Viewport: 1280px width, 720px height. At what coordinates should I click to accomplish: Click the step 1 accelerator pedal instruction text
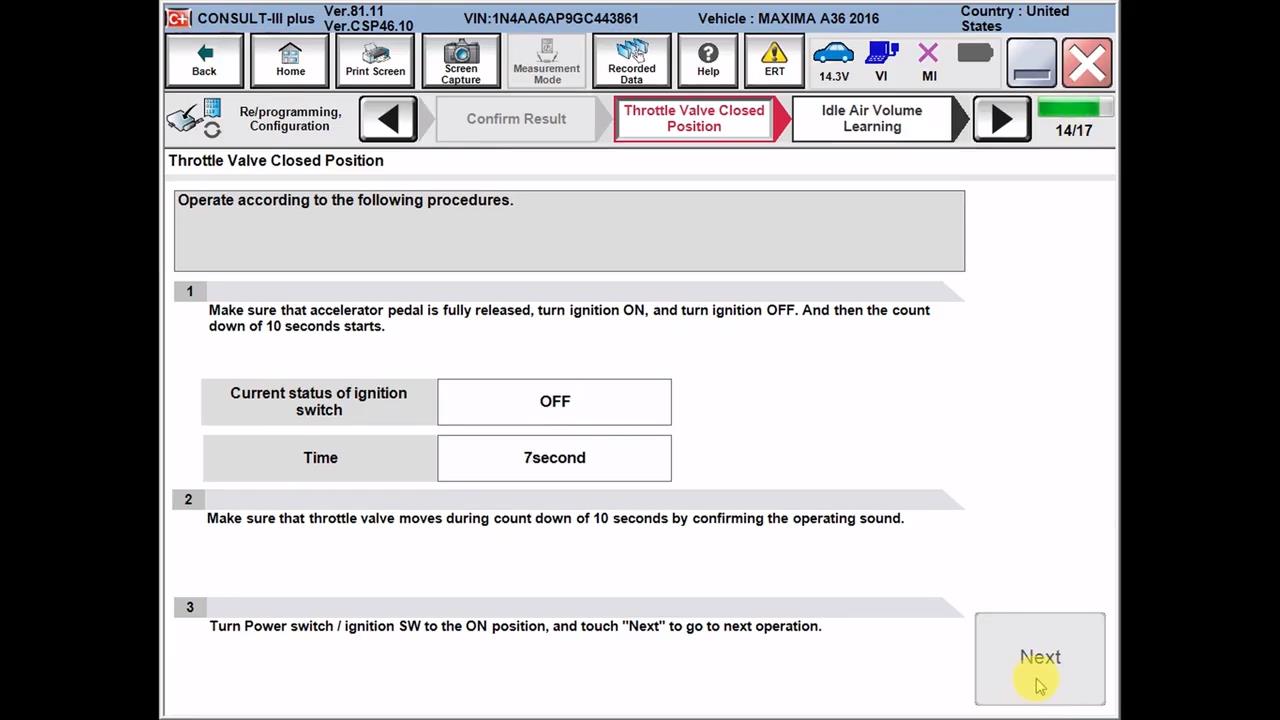pyautogui.click(x=569, y=318)
